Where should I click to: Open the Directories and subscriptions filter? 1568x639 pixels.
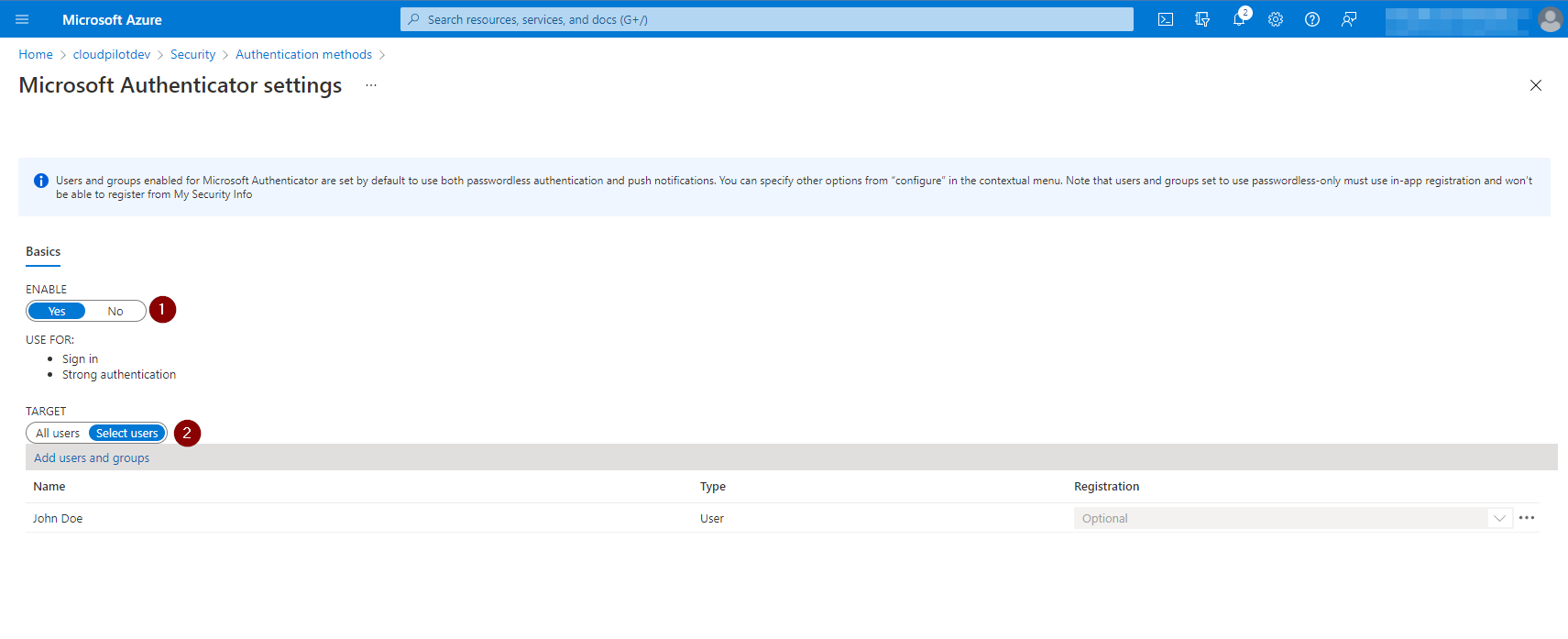[1202, 19]
